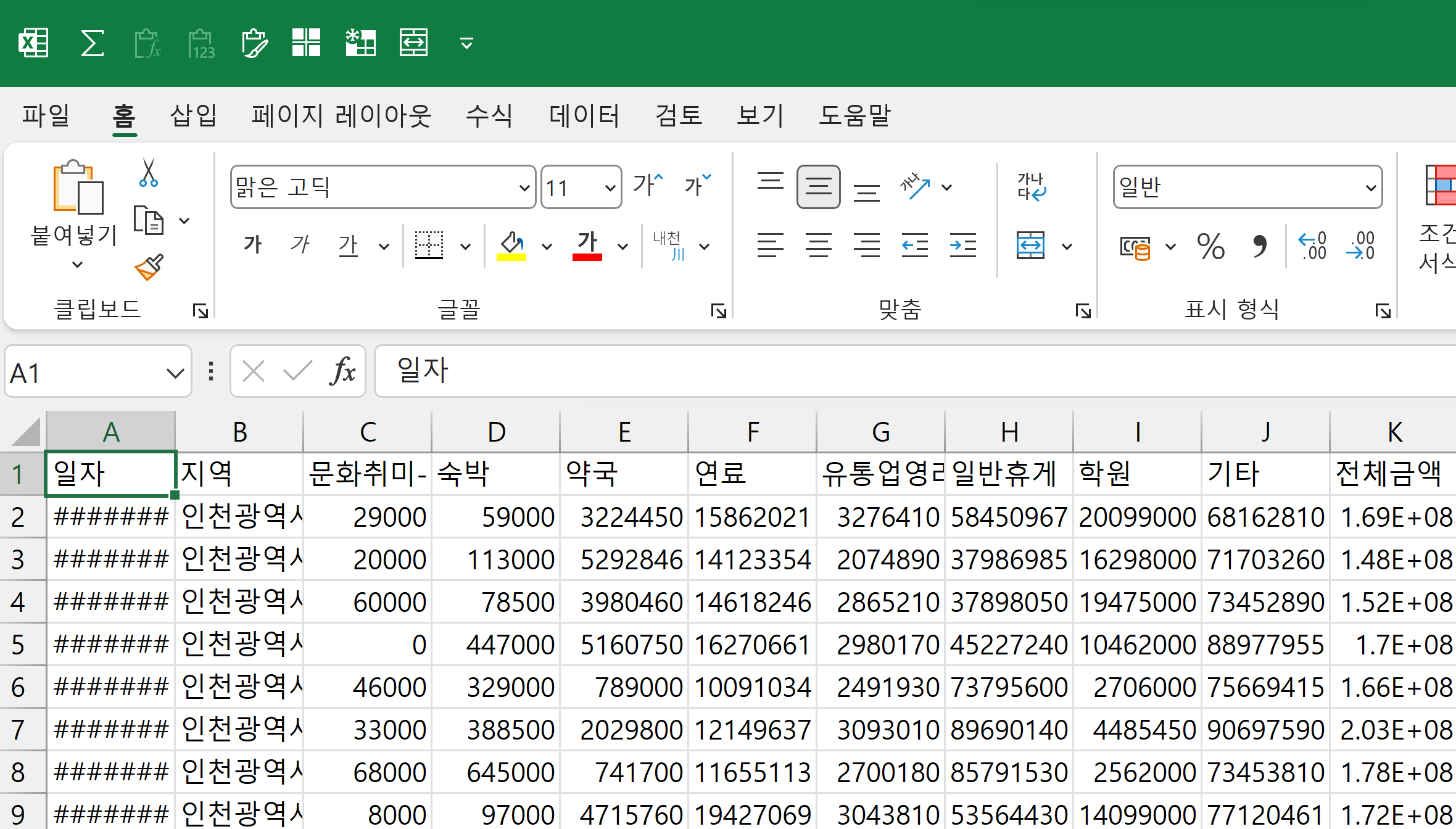Select column D header
1456x829 pixels.
496,432
